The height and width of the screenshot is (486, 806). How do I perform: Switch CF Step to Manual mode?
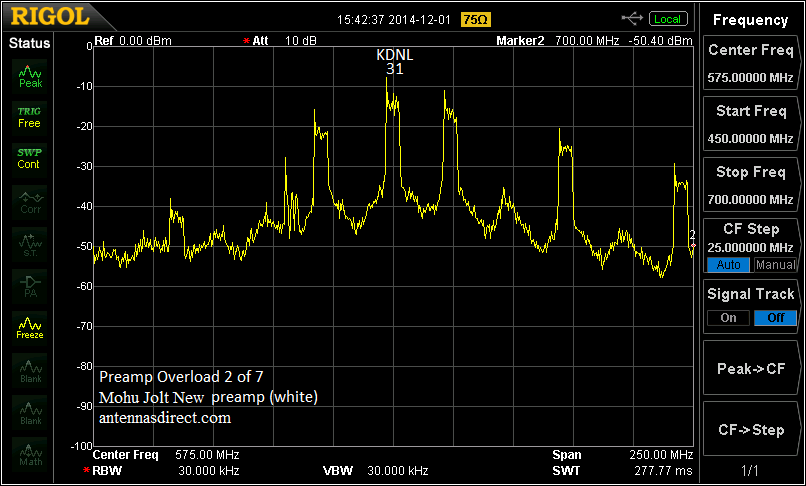[774, 265]
